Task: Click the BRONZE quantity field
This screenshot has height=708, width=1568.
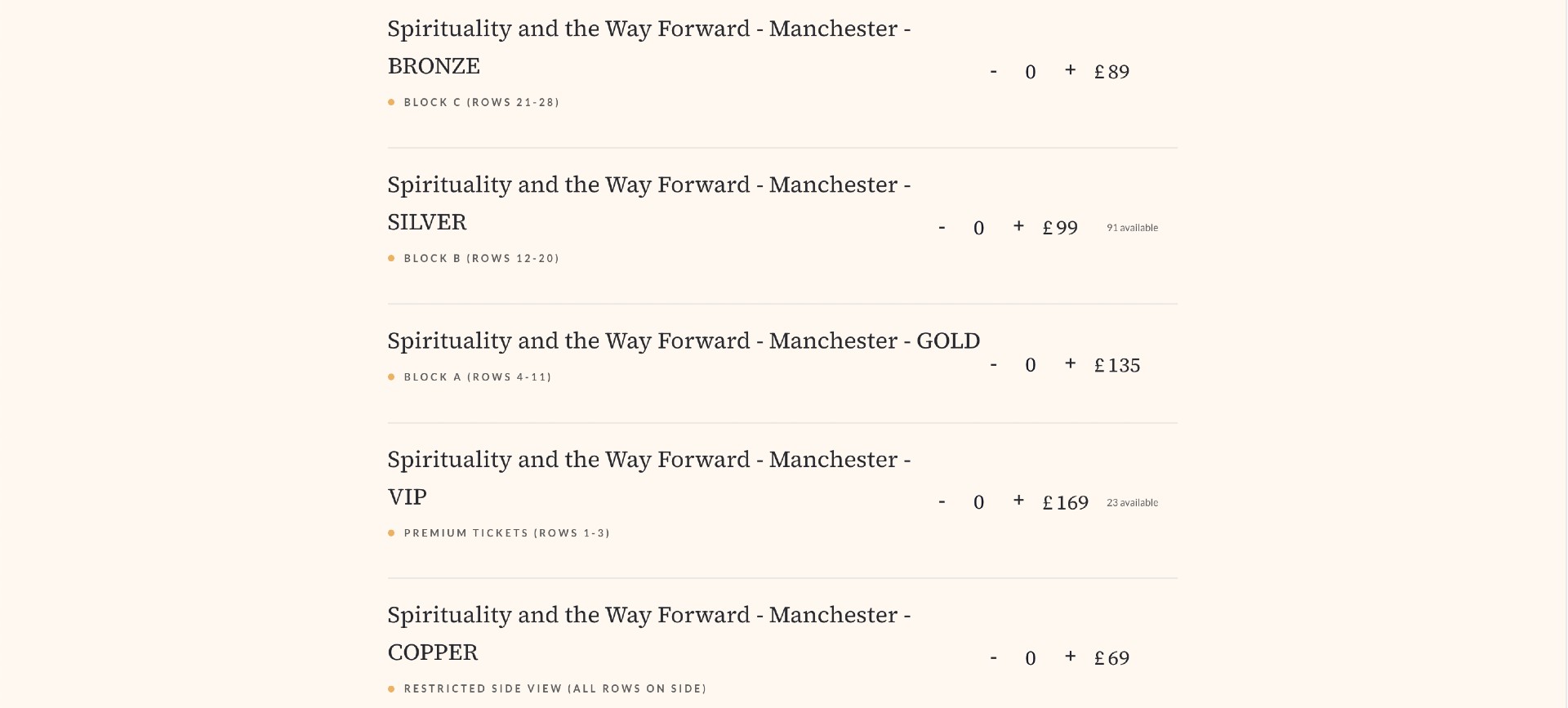Action: [1031, 72]
